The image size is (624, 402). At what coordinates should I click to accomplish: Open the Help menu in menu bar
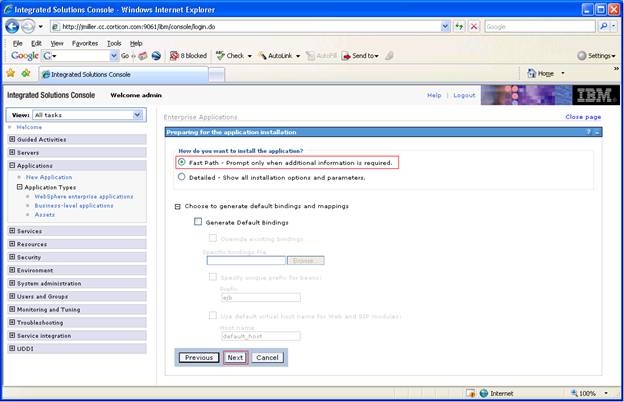(136, 43)
